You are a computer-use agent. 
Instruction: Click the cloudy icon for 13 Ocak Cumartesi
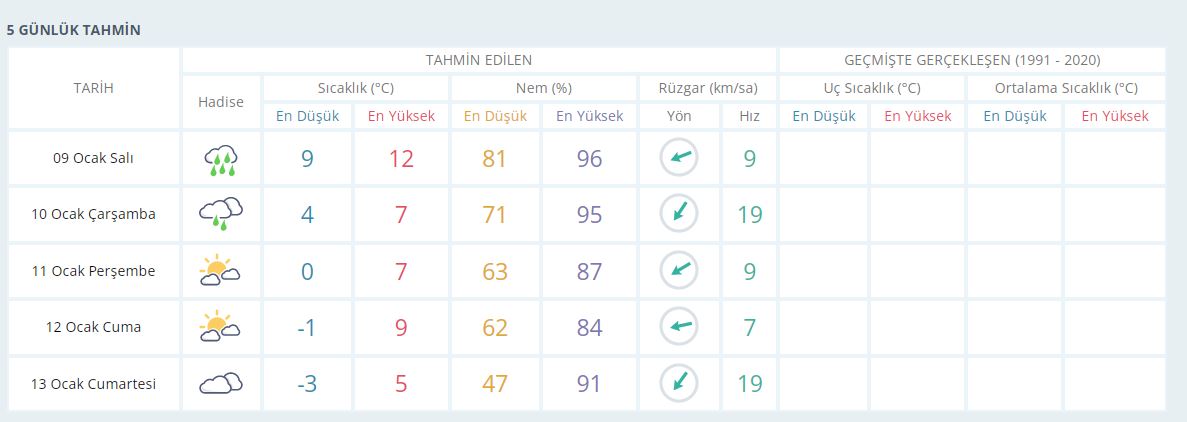[x=221, y=383]
